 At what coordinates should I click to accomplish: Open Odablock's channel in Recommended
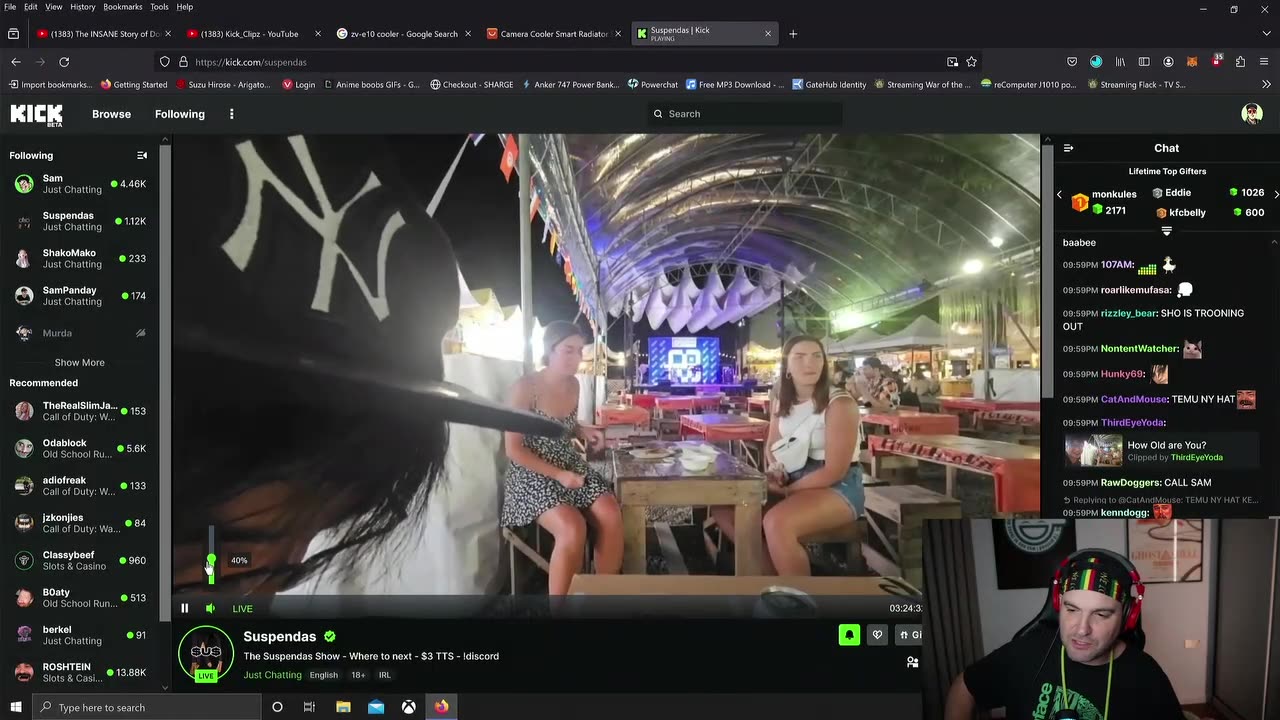point(80,448)
